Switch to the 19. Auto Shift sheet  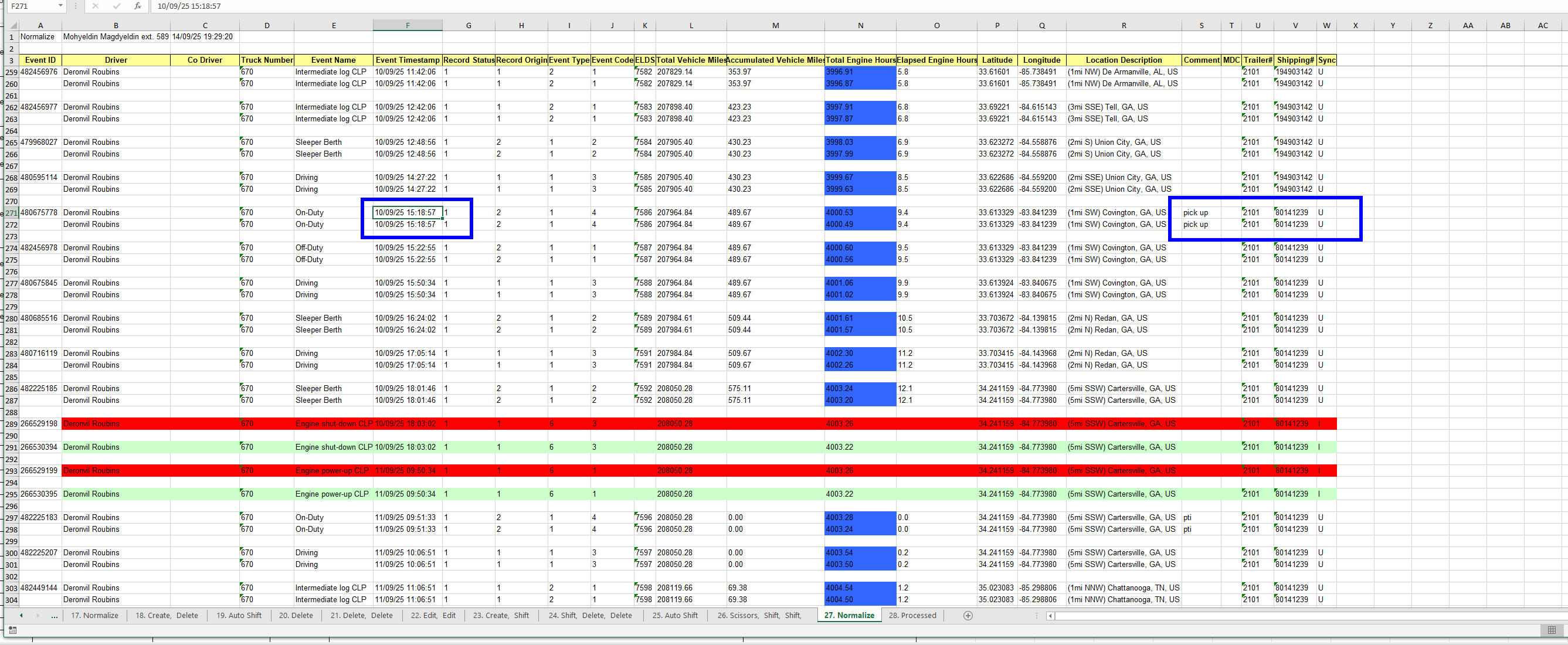pyautogui.click(x=239, y=615)
